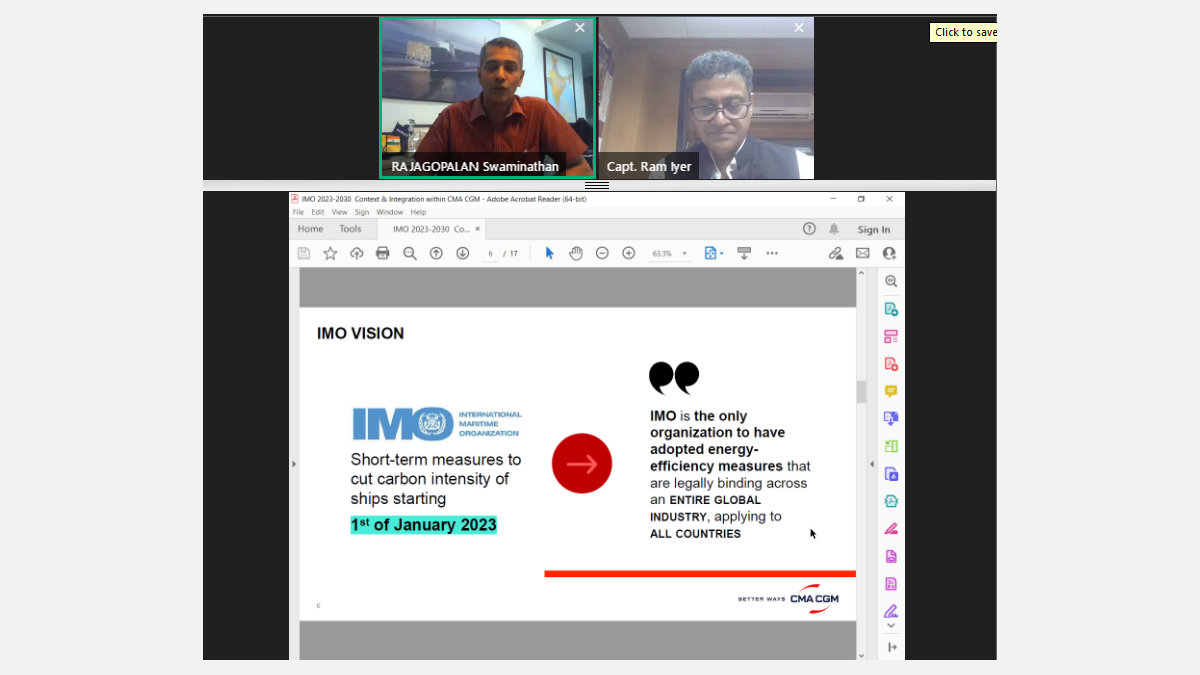Click the arrow Selection tool

(549, 253)
